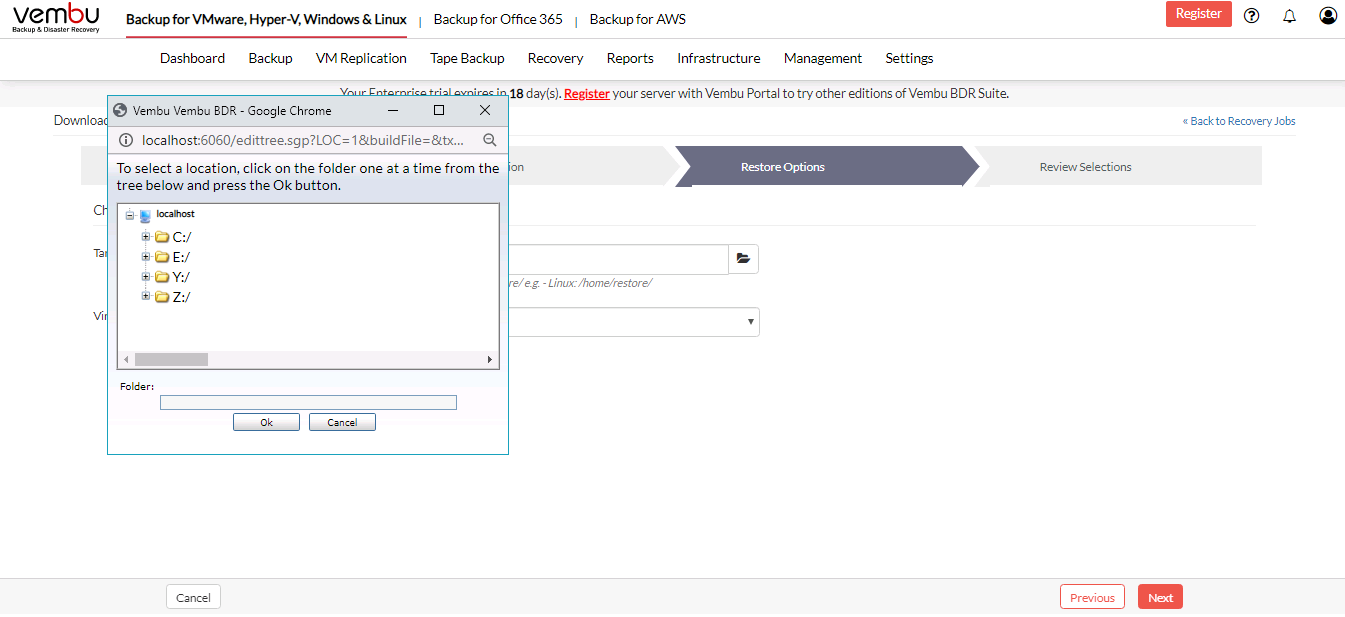Click the browse folder icon beside target field
The width and height of the screenshot is (1345, 617).
pos(743,258)
